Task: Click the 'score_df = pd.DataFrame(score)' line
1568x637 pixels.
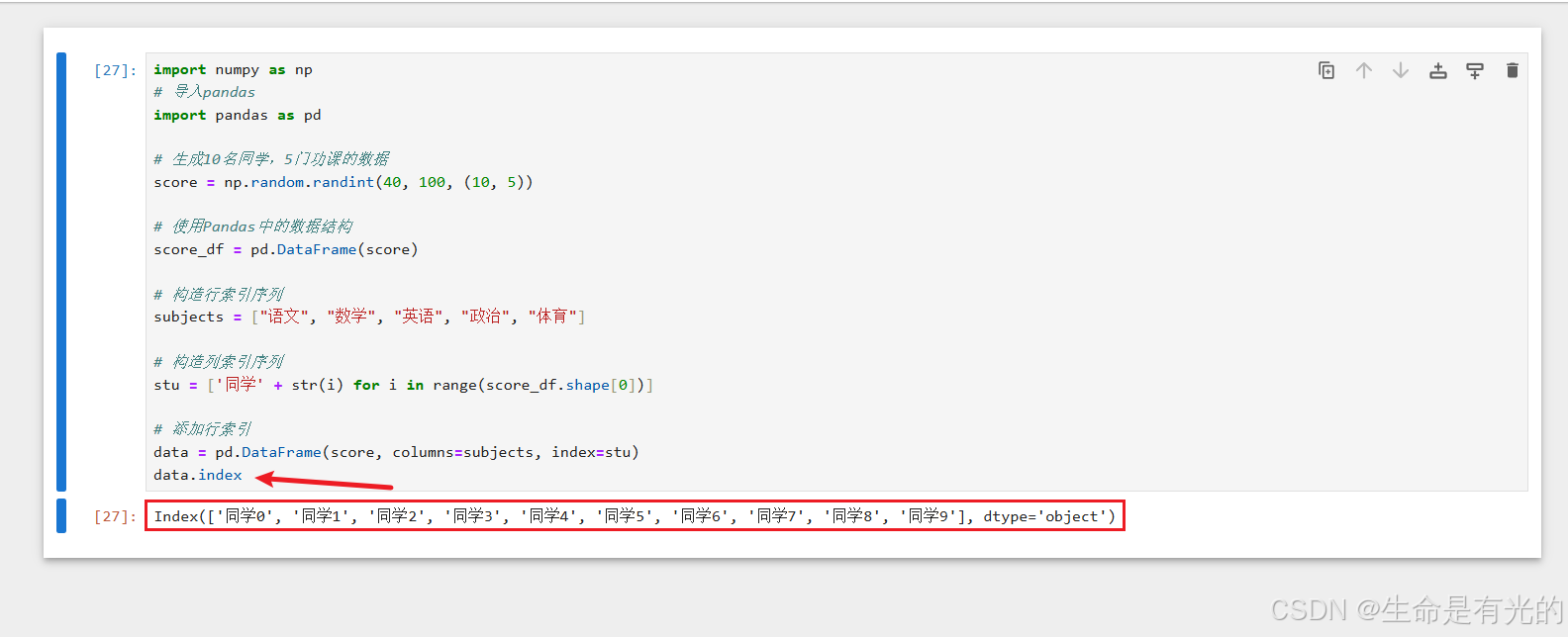Action: pos(286,249)
